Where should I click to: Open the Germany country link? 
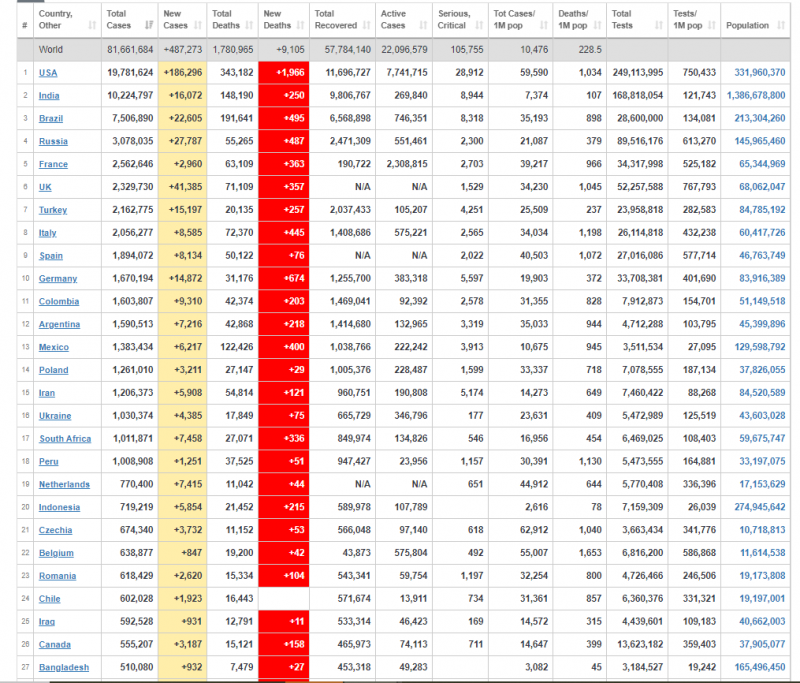(x=58, y=279)
